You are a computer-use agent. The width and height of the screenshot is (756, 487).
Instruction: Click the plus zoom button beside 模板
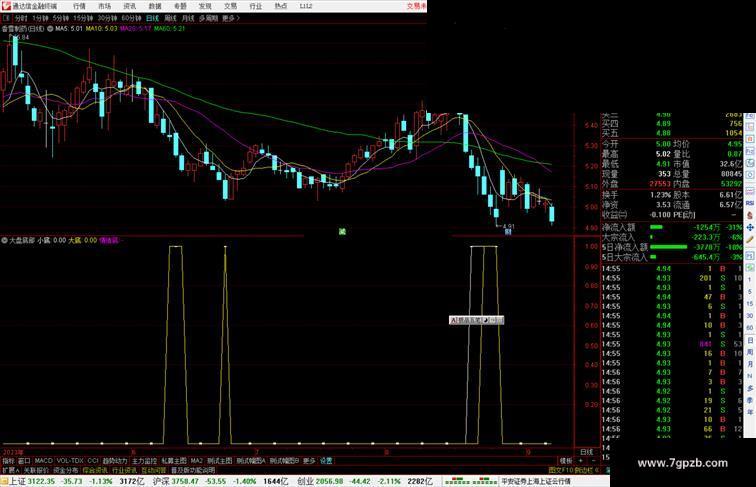pos(580,461)
